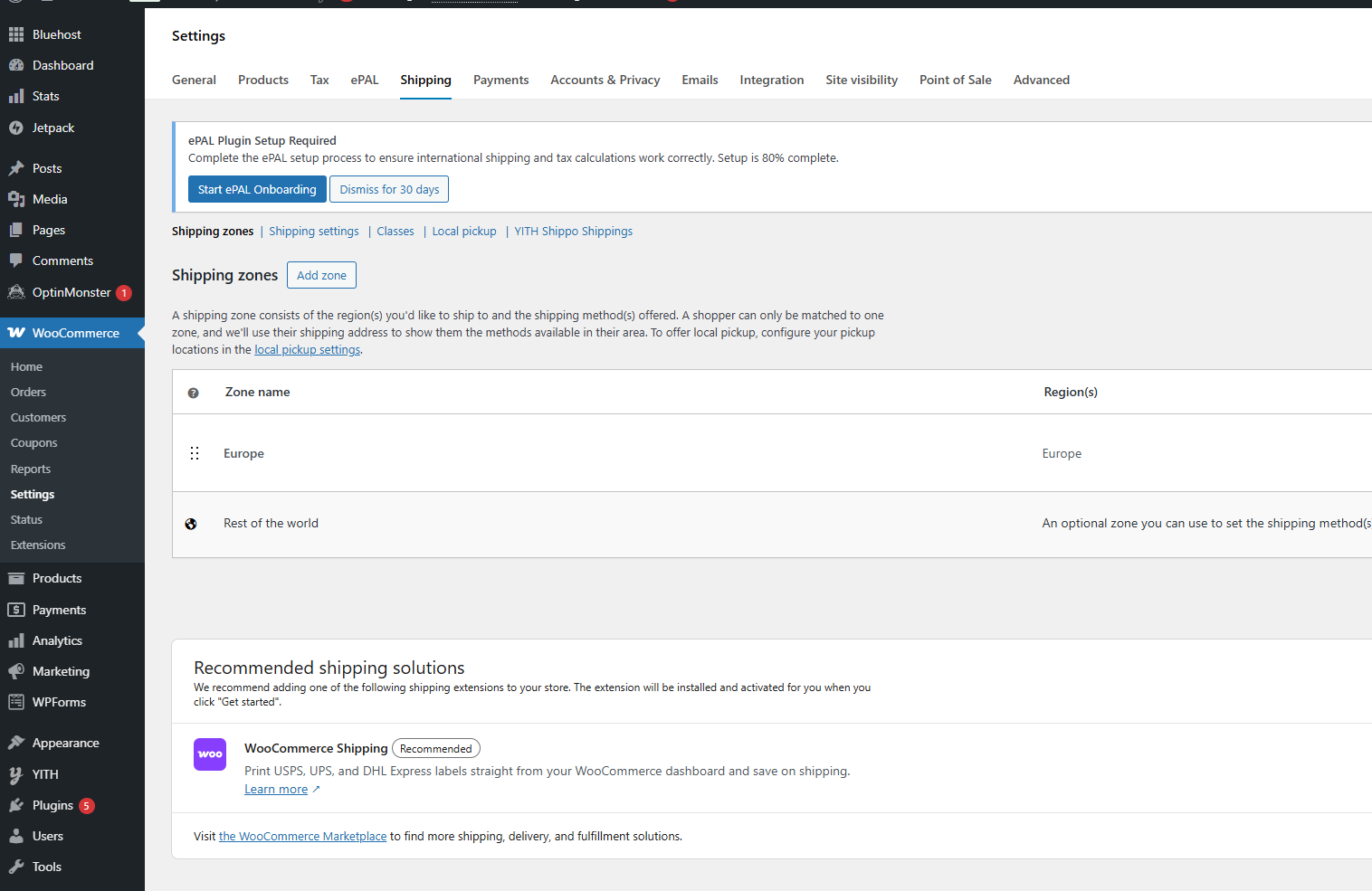1372x891 pixels.
Task: Click Region(s) column header
Action: (1071, 392)
